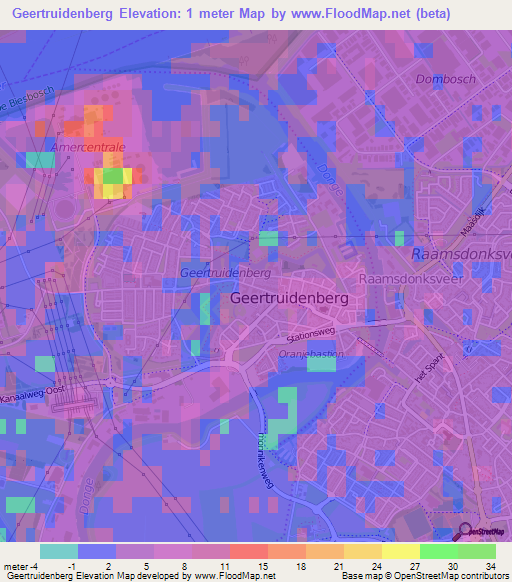Click the large cut-off Raamsdonksv label
This screenshot has height=582, width=512.
(461, 254)
